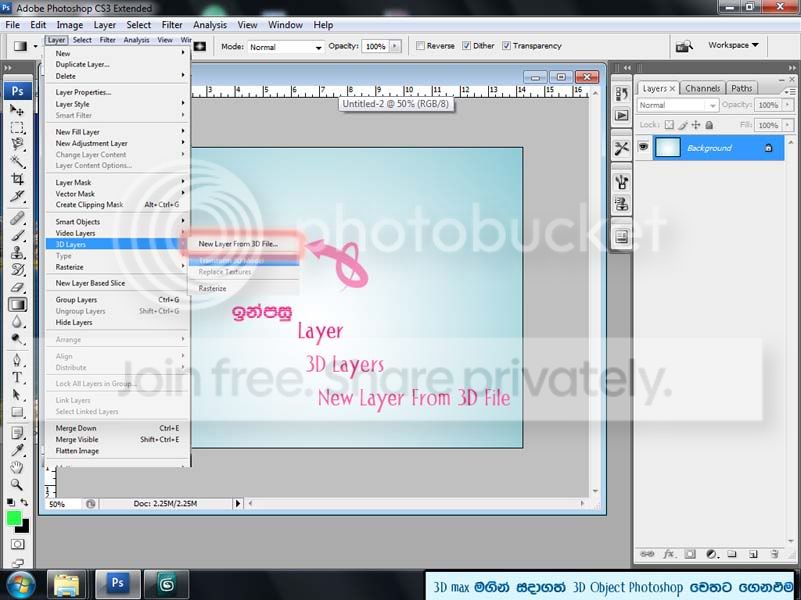Select the Clone Stamp tool

[17, 253]
